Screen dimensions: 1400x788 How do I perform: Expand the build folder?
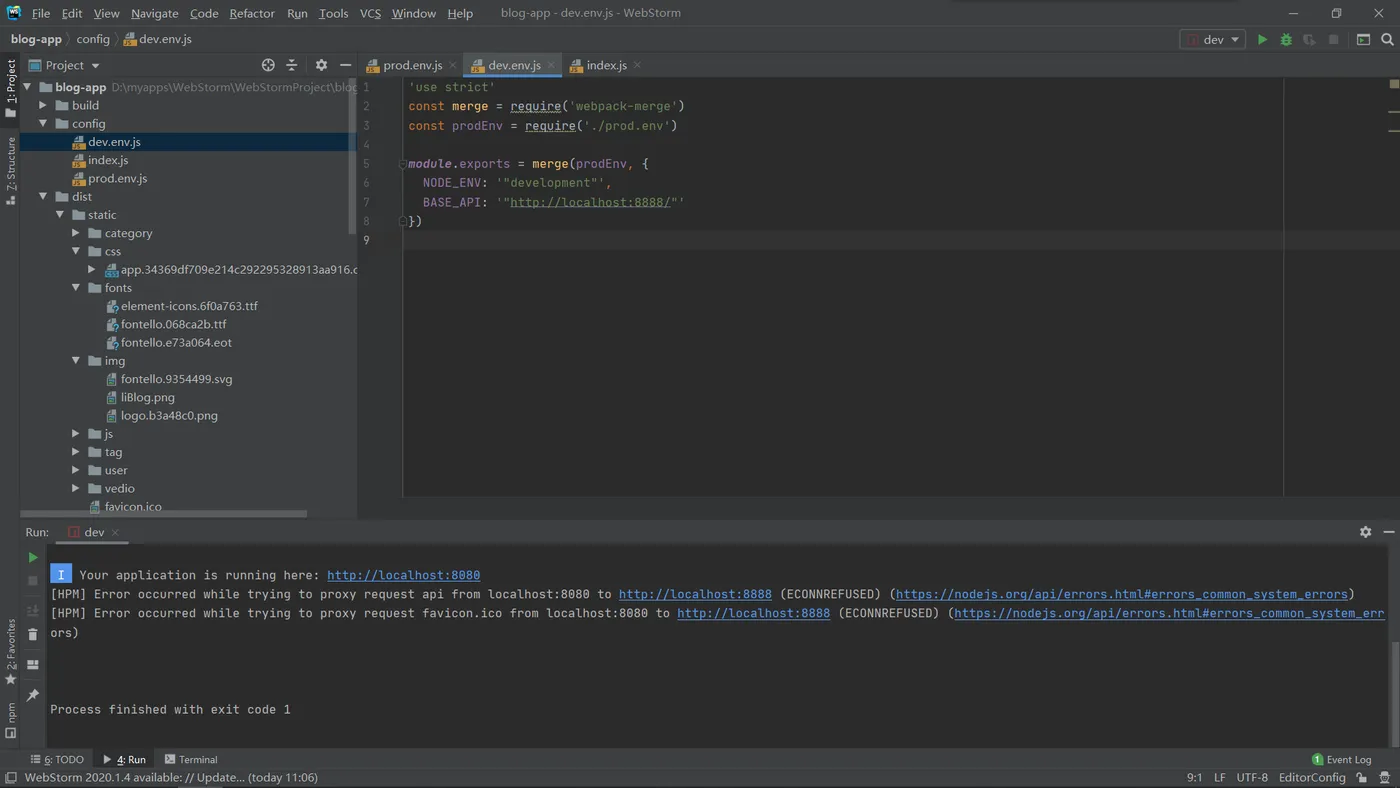pyautogui.click(x=42, y=105)
